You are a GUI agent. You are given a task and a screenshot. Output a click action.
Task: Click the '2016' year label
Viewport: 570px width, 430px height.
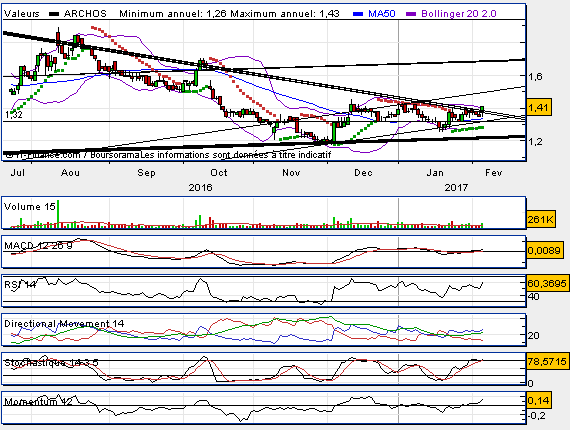coord(200,187)
